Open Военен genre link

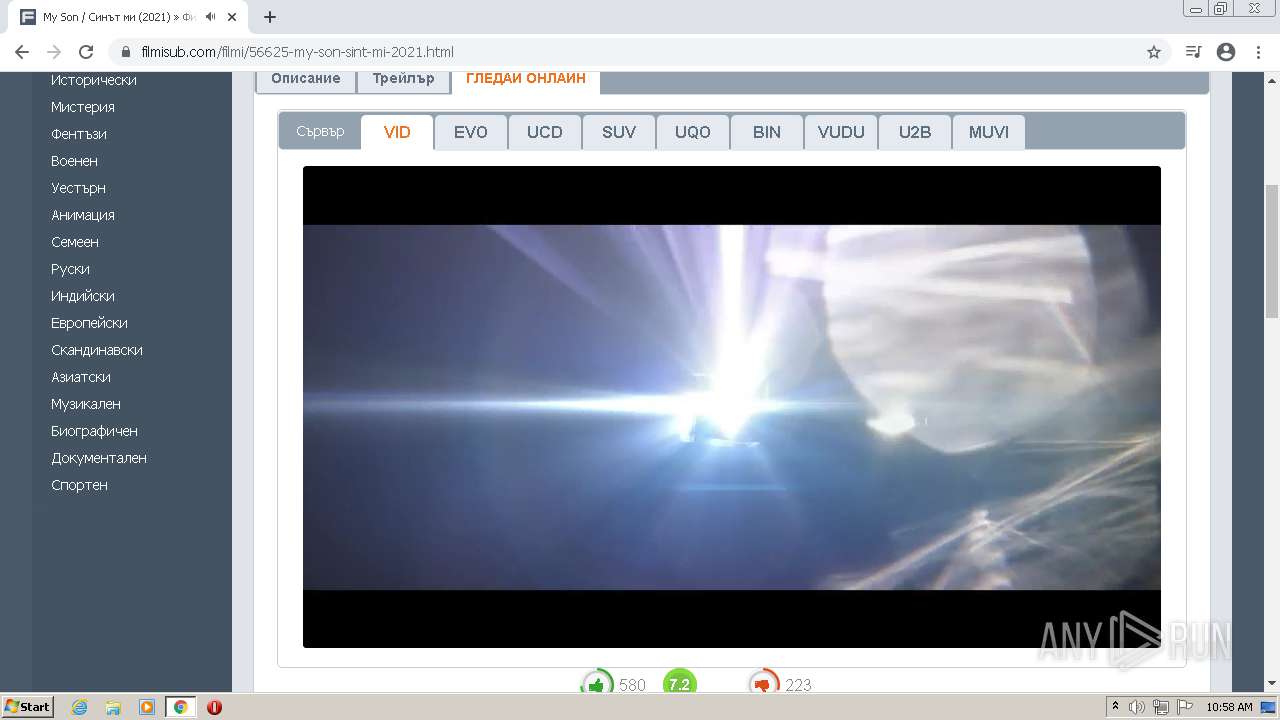pos(74,161)
